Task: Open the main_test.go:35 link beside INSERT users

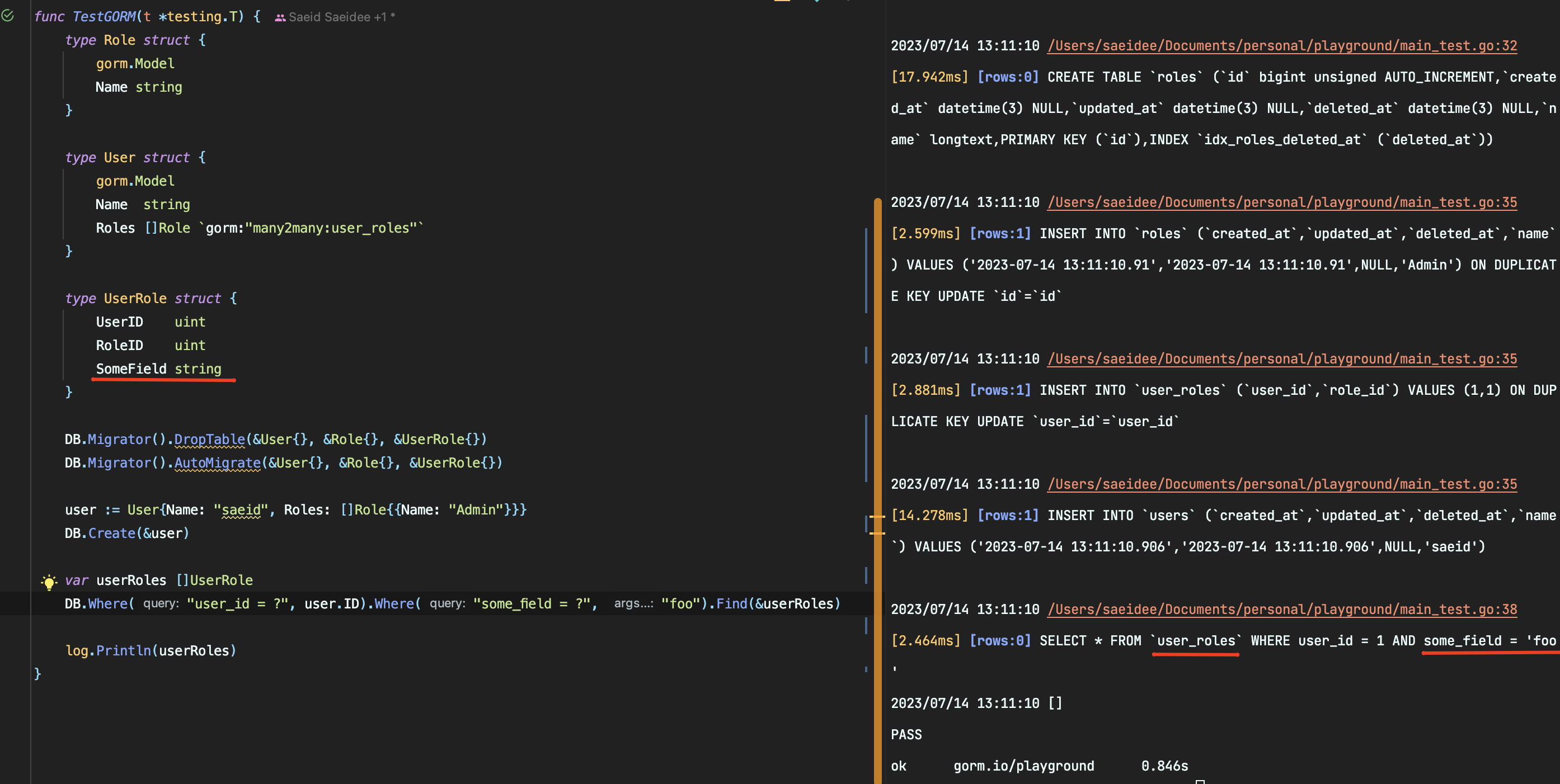Action: click(x=1282, y=484)
